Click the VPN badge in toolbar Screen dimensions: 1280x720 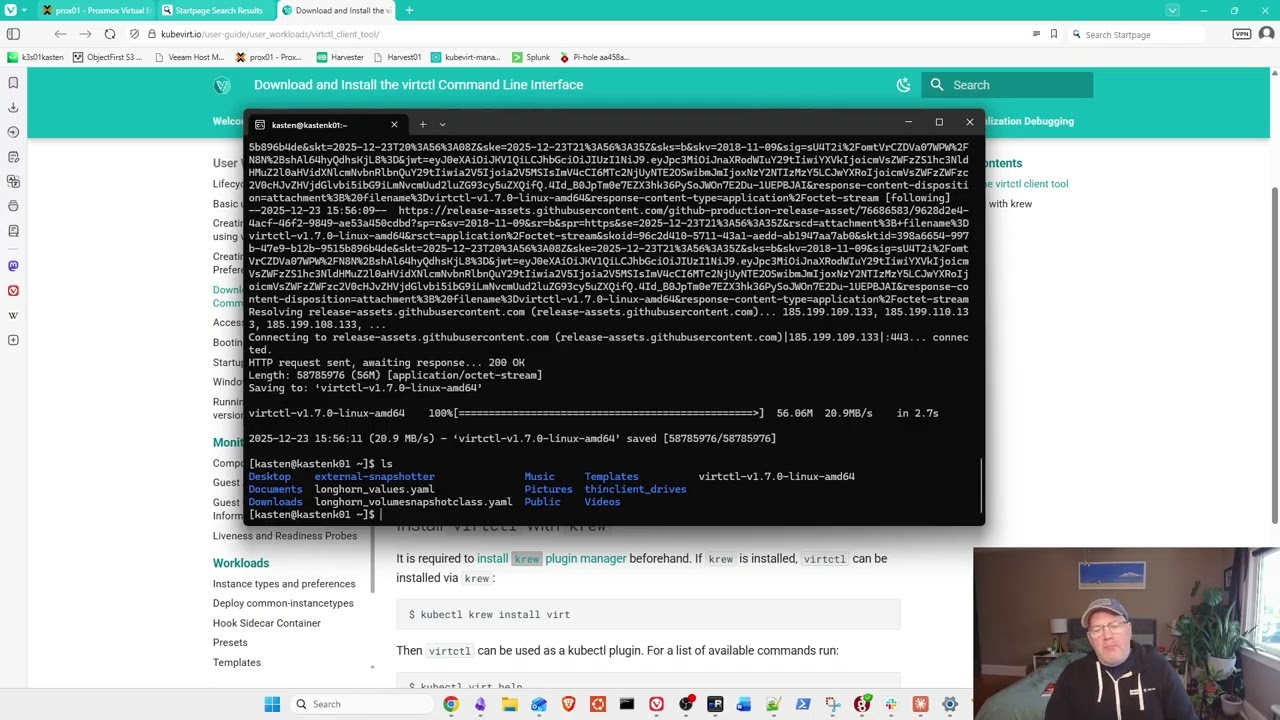[1241, 34]
